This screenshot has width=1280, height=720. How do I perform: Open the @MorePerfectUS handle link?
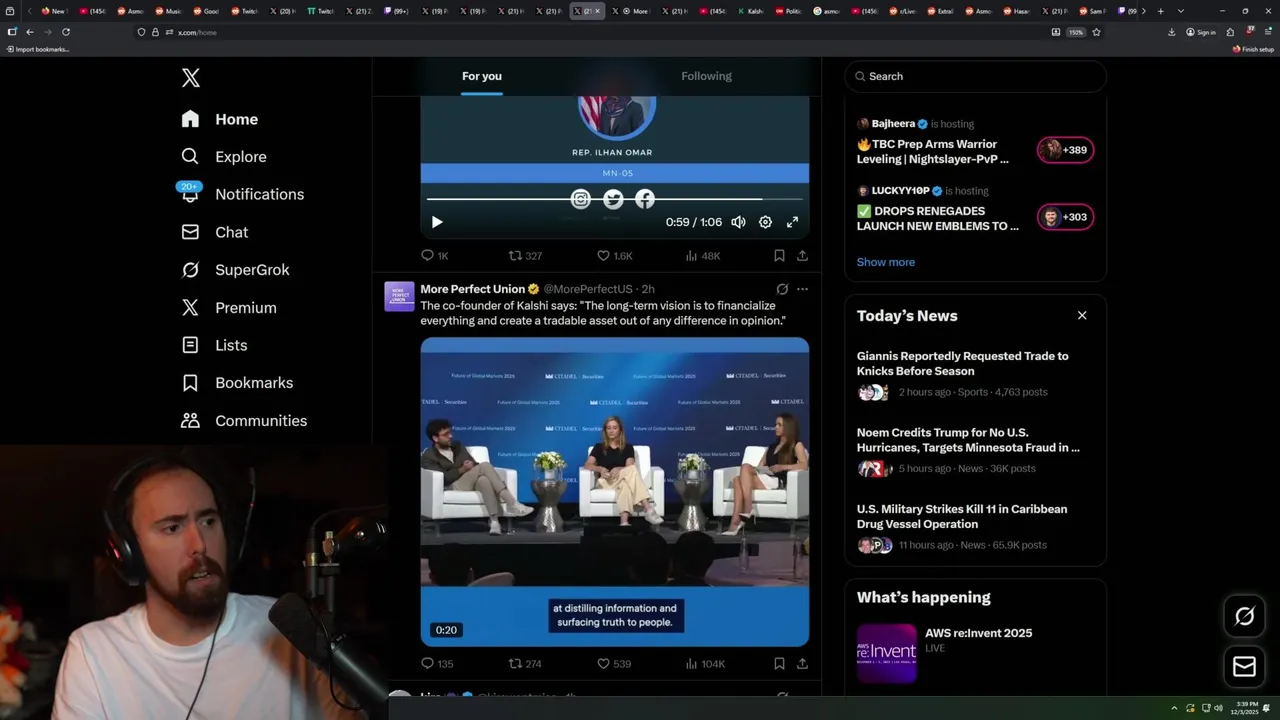[588, 289]
